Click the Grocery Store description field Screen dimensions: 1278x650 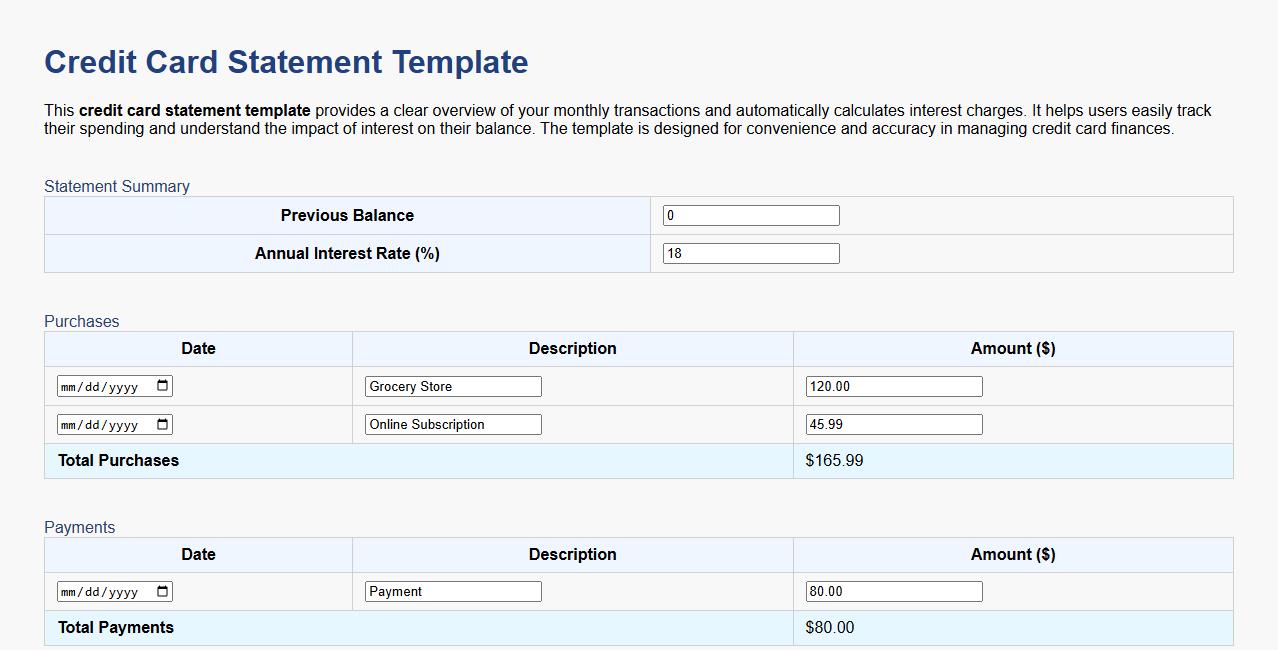[452, 386]
